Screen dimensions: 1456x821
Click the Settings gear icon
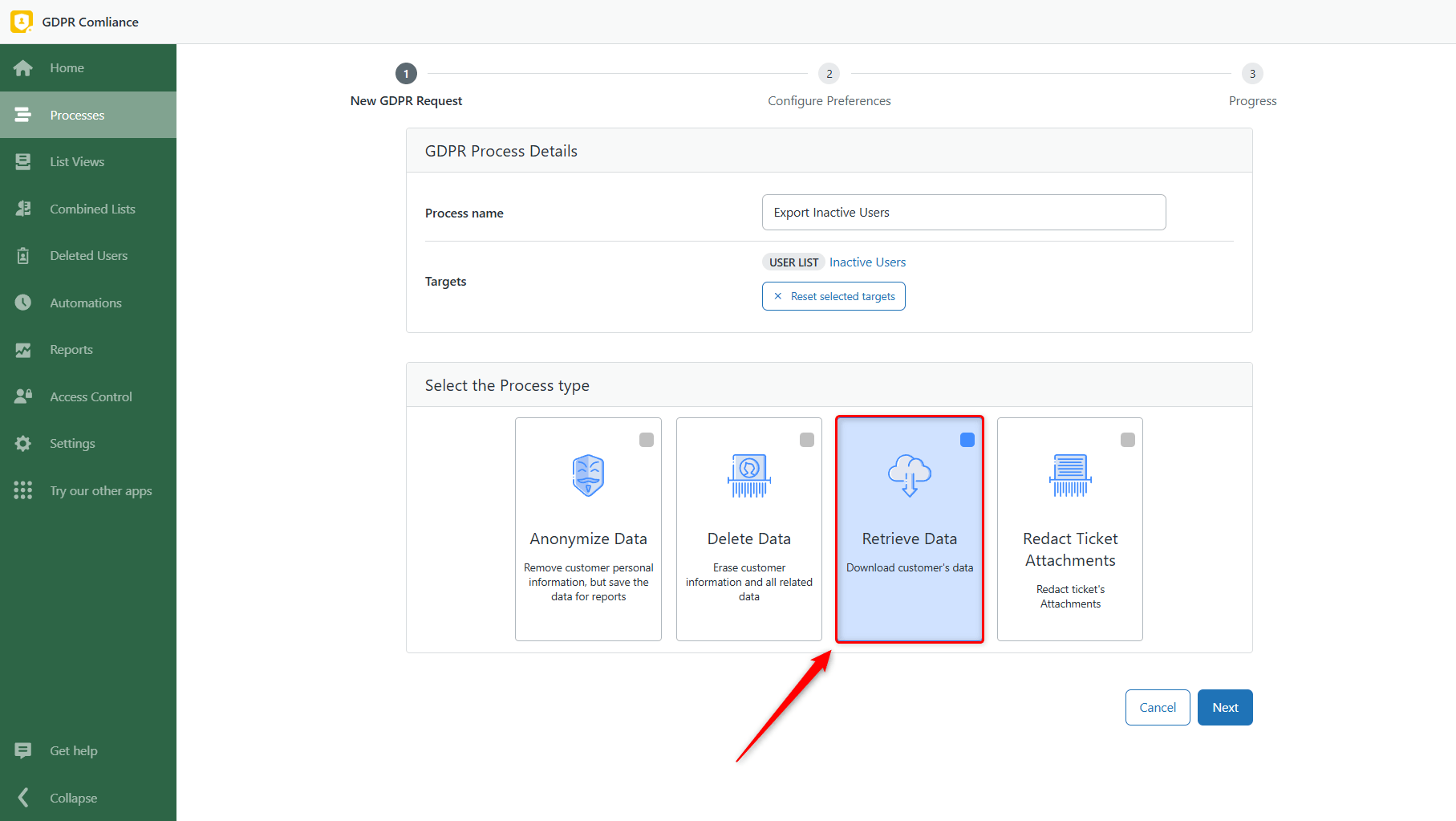pyautogui.click(x=23, y=443)
